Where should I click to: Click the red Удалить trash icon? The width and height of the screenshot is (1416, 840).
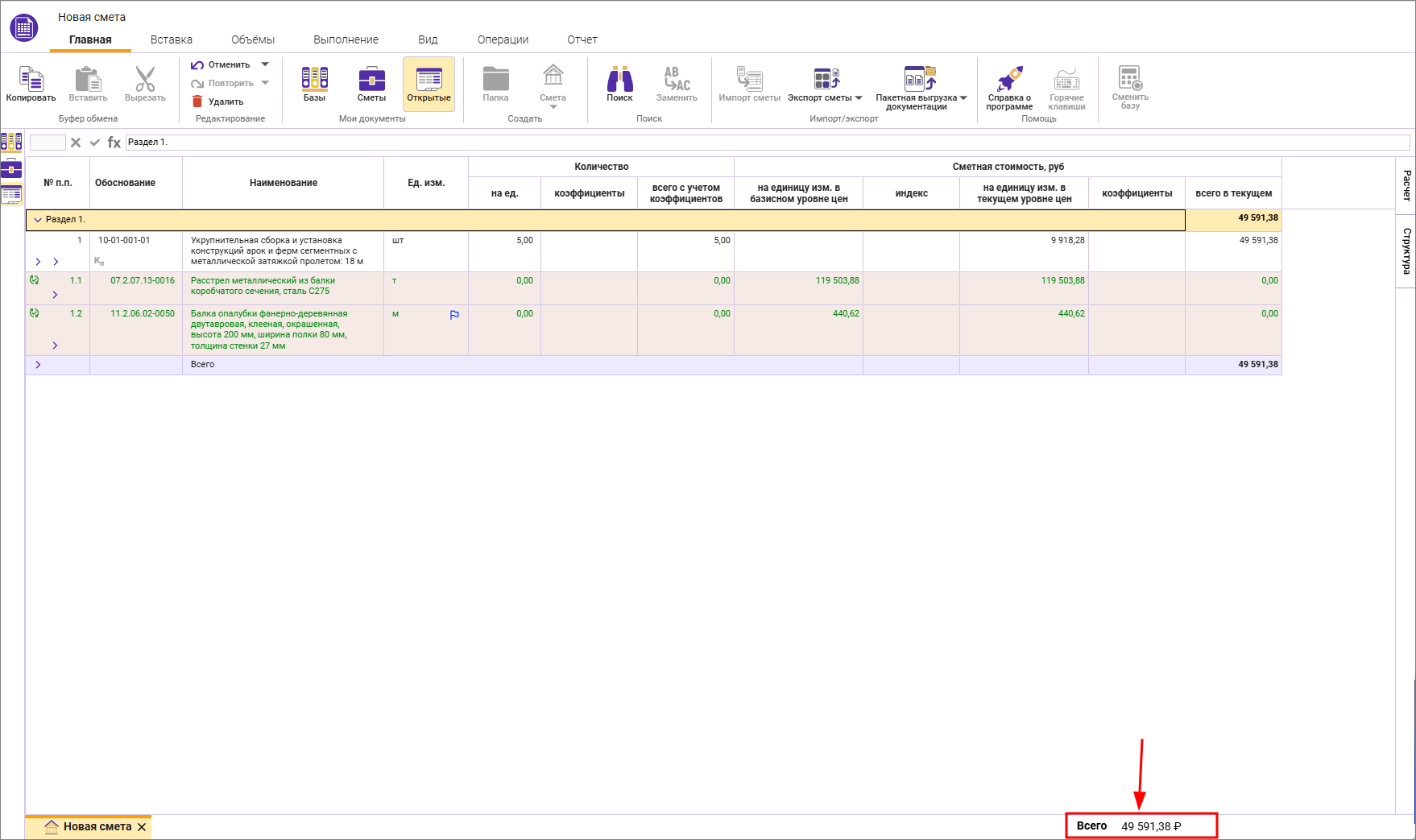(x=197, y=101)
